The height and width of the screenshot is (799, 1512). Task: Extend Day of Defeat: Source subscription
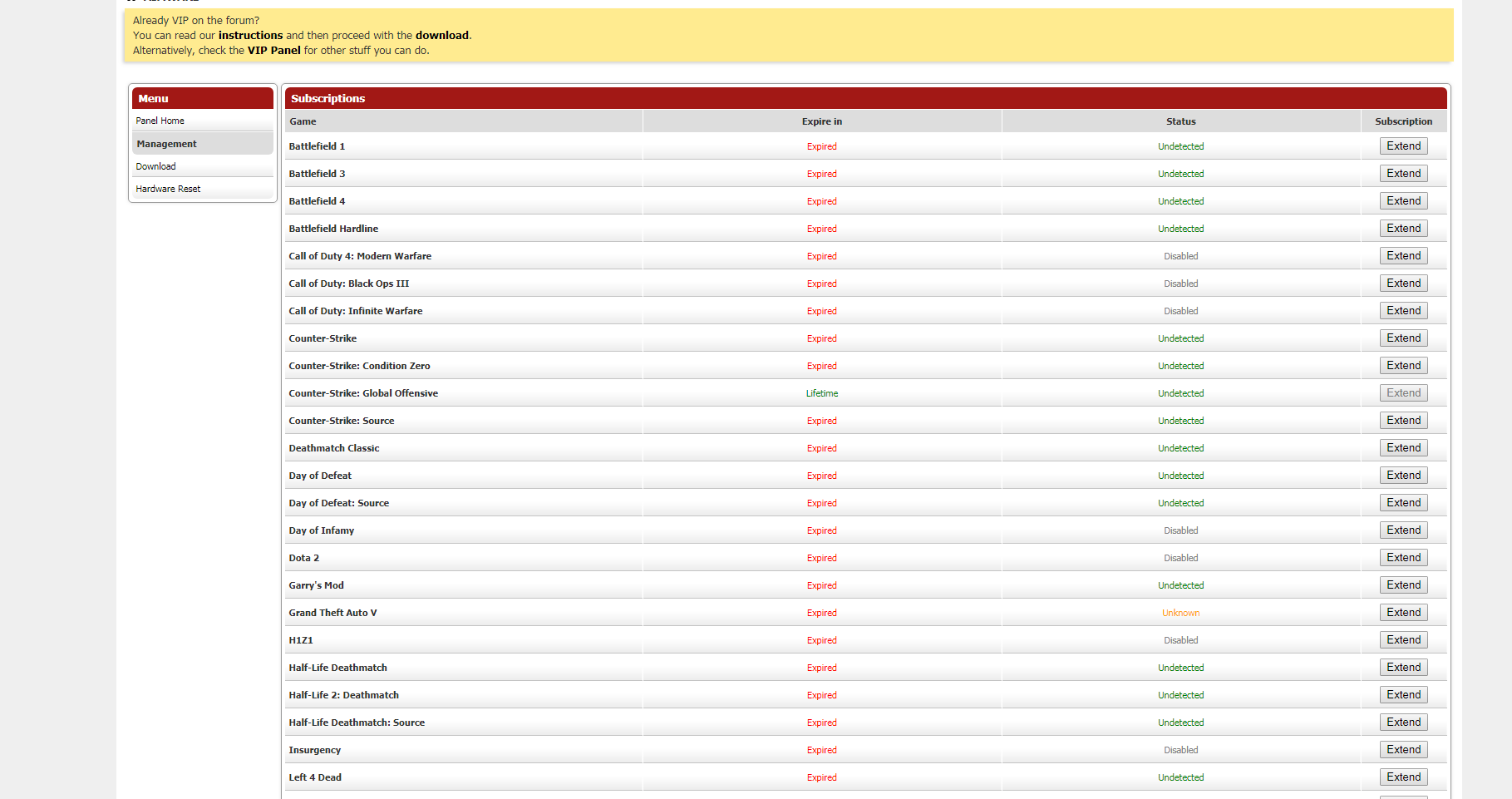1404,503
